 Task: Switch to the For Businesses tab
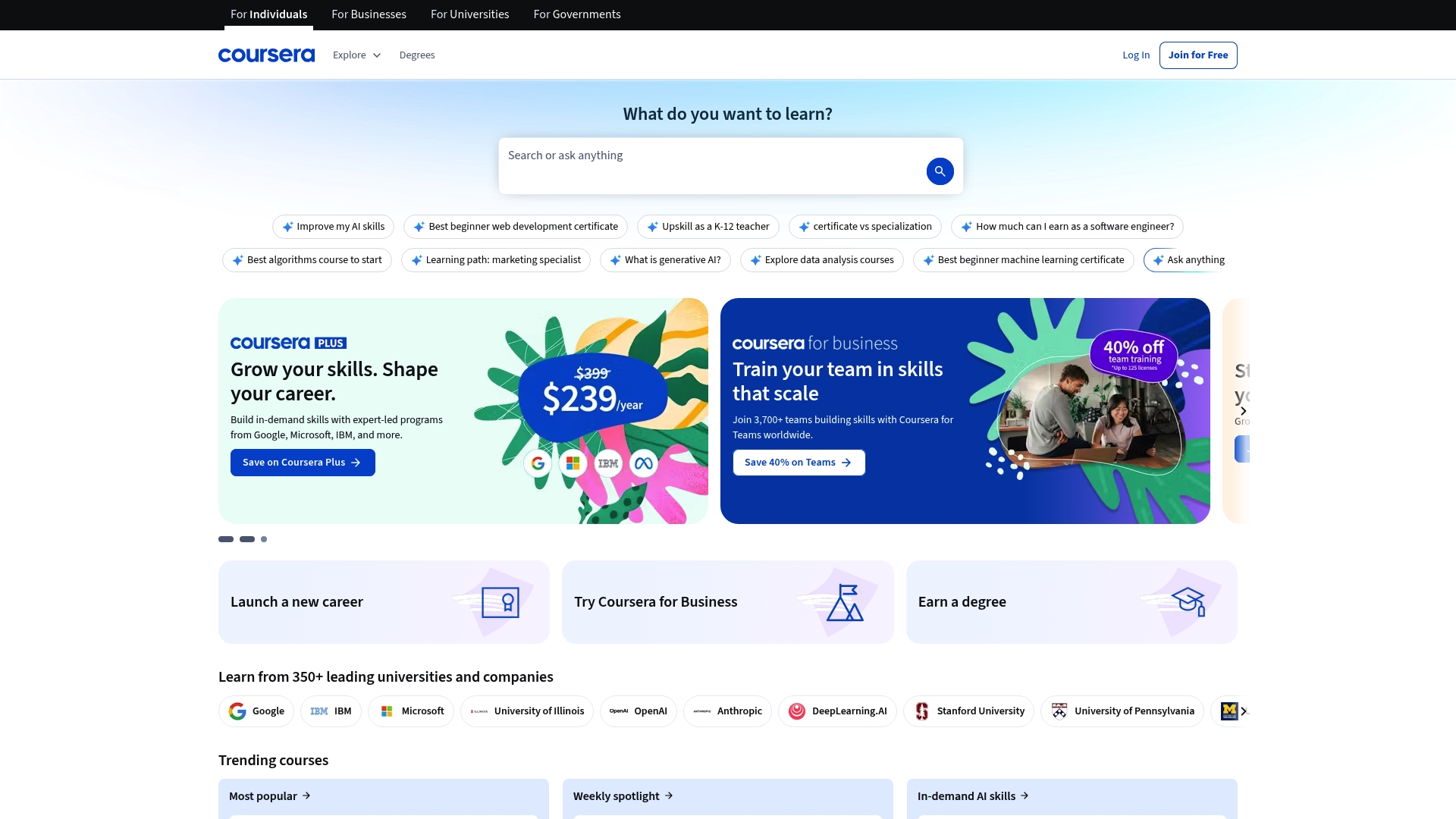tap(369, 14)
